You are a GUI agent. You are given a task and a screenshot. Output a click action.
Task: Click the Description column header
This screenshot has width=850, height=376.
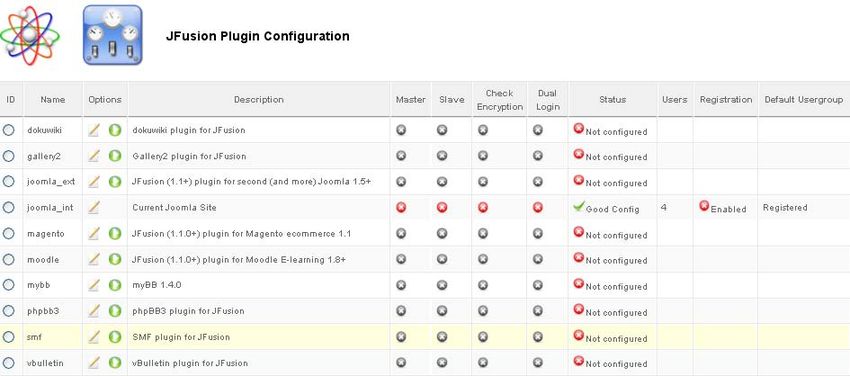click(x=259, y=100)
